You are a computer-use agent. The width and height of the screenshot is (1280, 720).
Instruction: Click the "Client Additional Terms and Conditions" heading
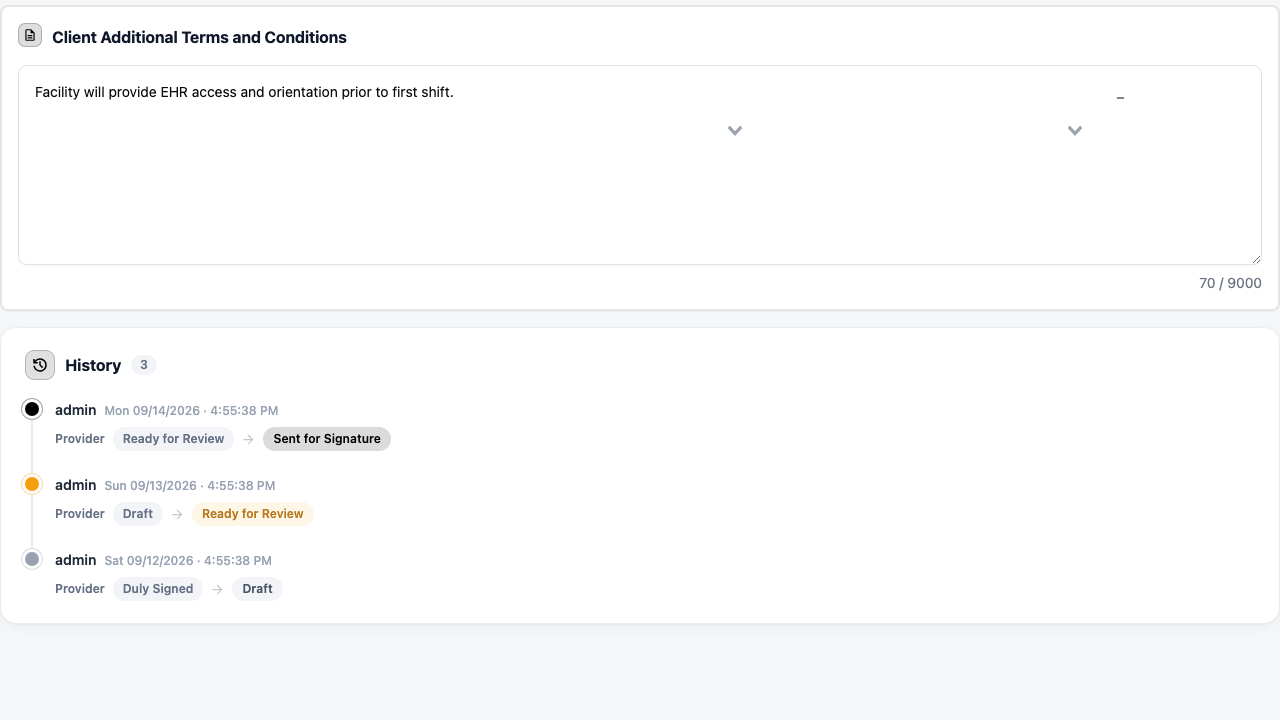(199, 37)
